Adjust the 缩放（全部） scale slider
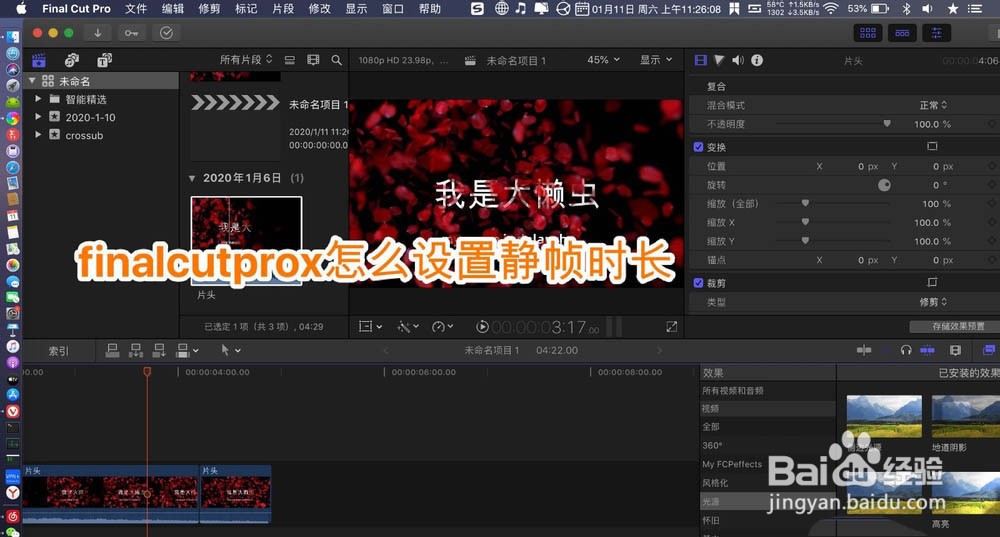This screenshot has height=537, width=1000. 805,203
